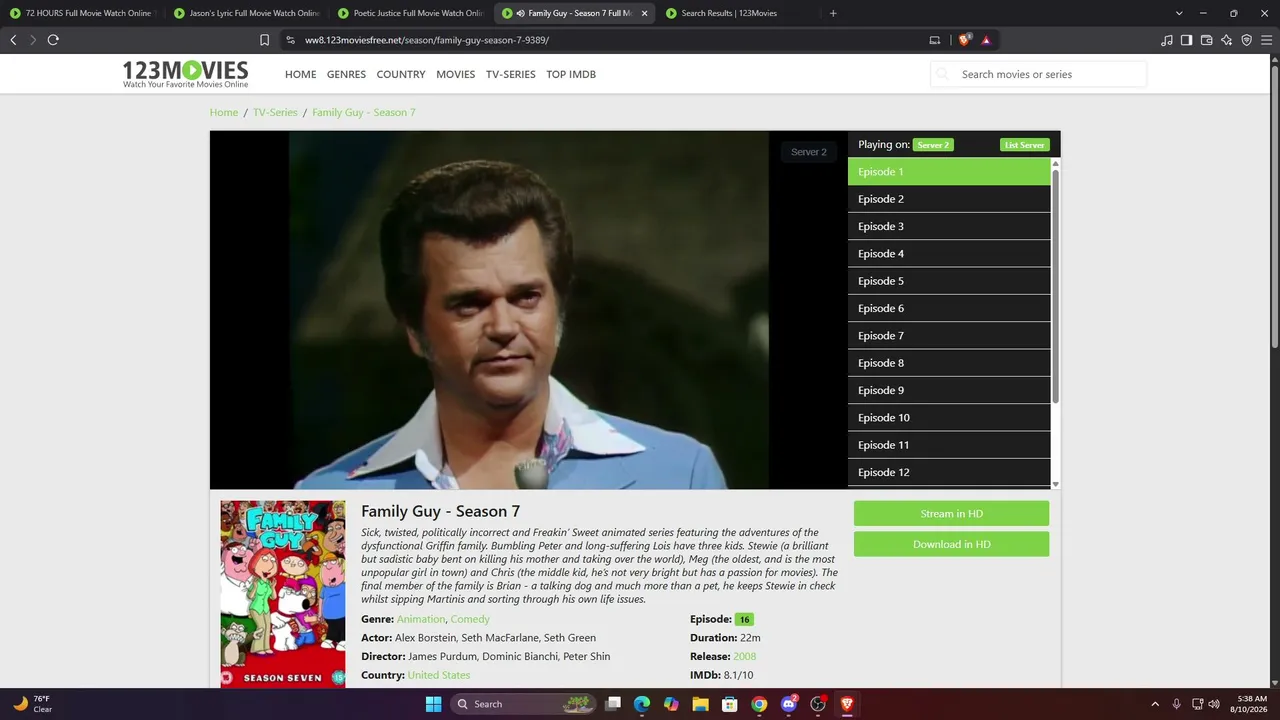Click the Stream in HD button
The image size is (1280, 720).
pos(951,514)
